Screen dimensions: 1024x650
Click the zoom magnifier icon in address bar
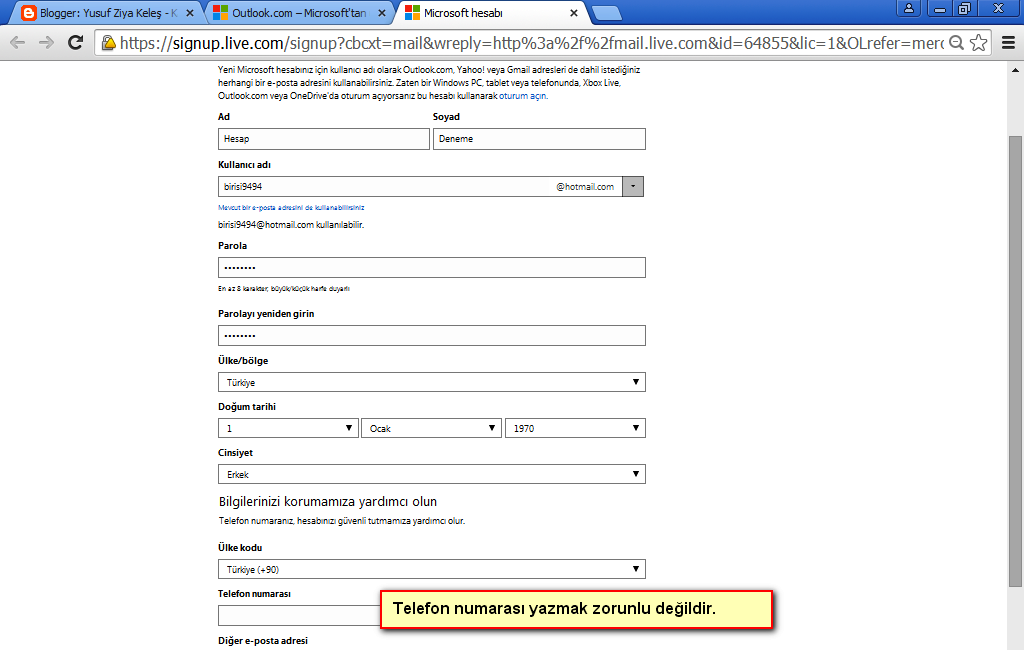click(956, 43)
